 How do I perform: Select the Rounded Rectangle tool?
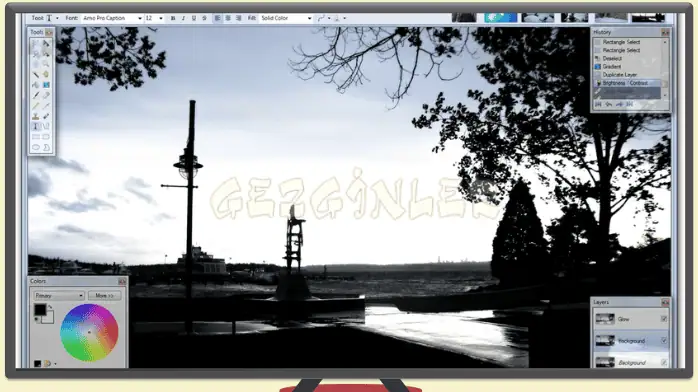click(46, 137)
